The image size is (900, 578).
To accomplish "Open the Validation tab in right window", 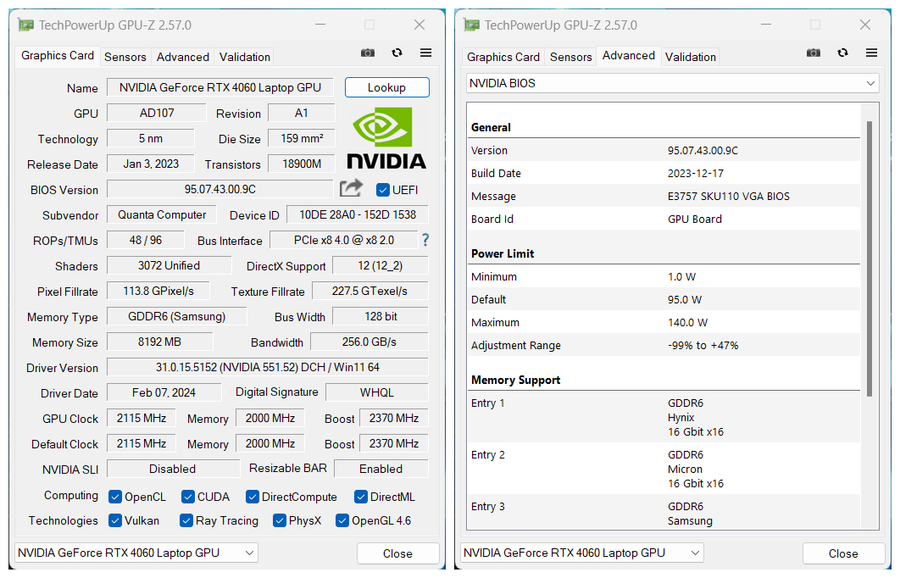I will [x=690, y=57].
